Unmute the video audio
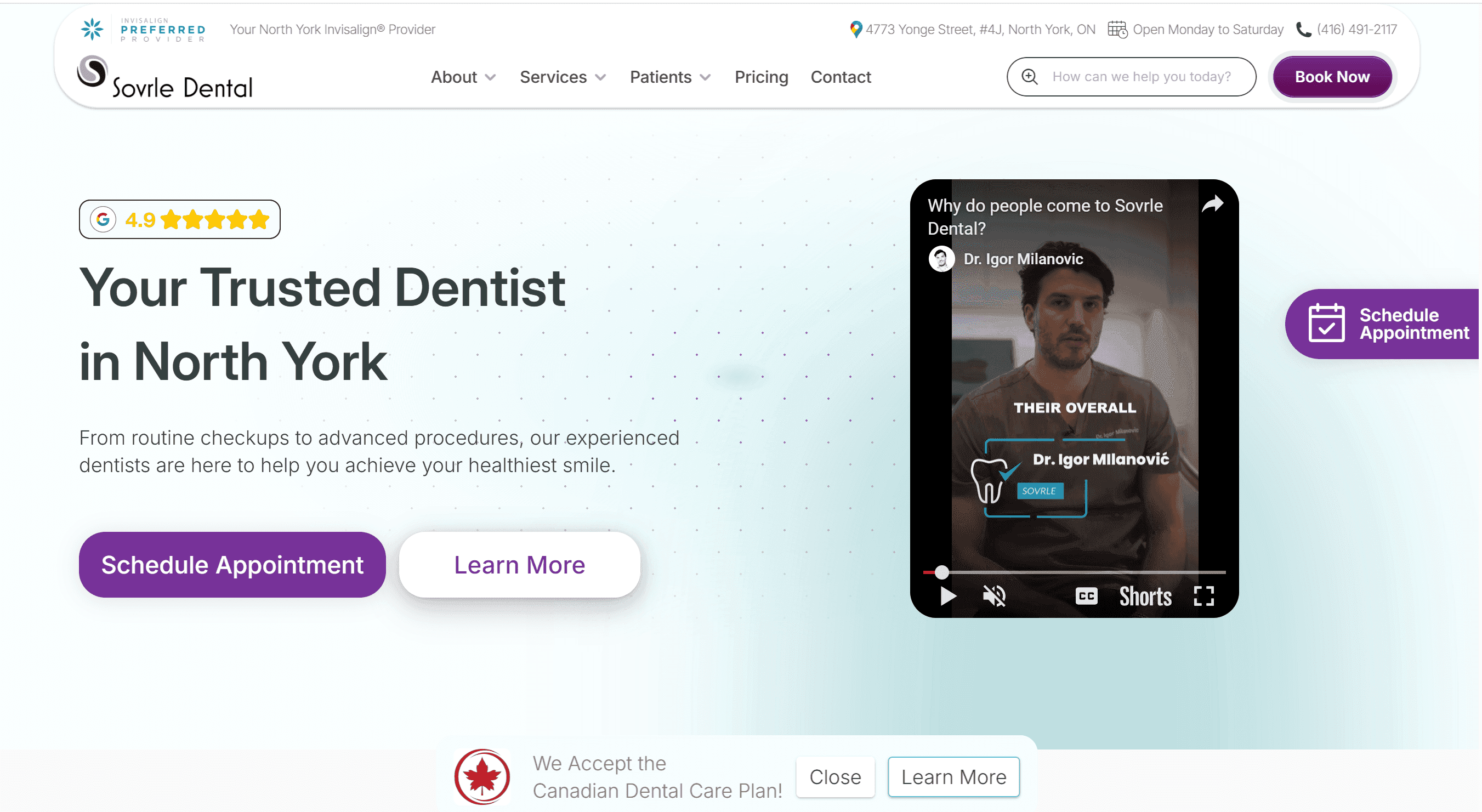The width and height of the screenshot is (1482, 812). click(995, 596)
